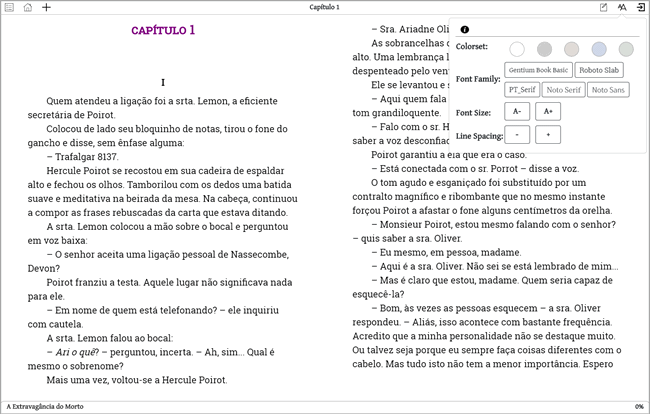Select the light blue colorset swatch
Screen dimensions: 650x414
[x=599, y=49]
